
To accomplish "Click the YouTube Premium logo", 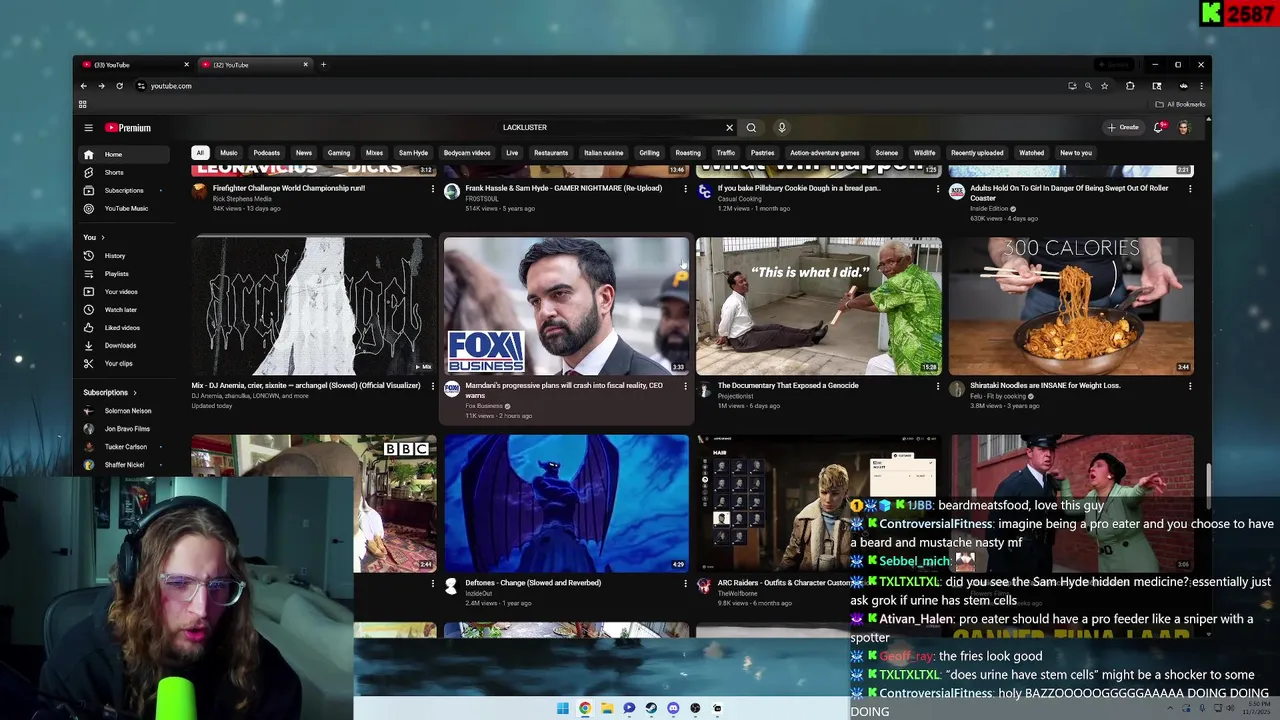I will tap(128, 128).
